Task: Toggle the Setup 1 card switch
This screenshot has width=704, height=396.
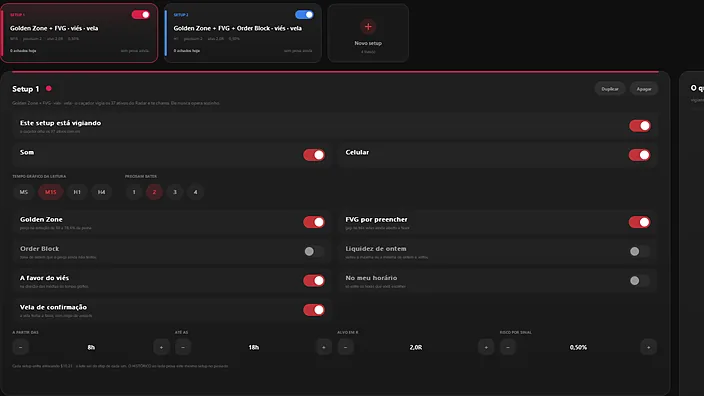Action: (141, 15)
